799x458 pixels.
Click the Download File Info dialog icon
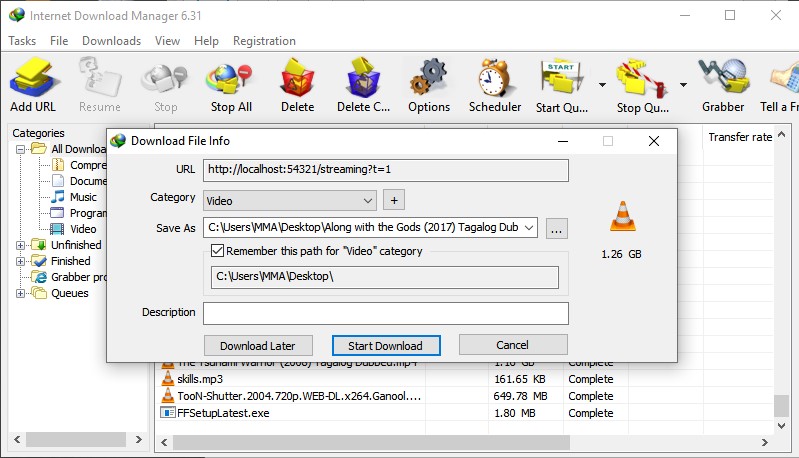pos(118,141)
